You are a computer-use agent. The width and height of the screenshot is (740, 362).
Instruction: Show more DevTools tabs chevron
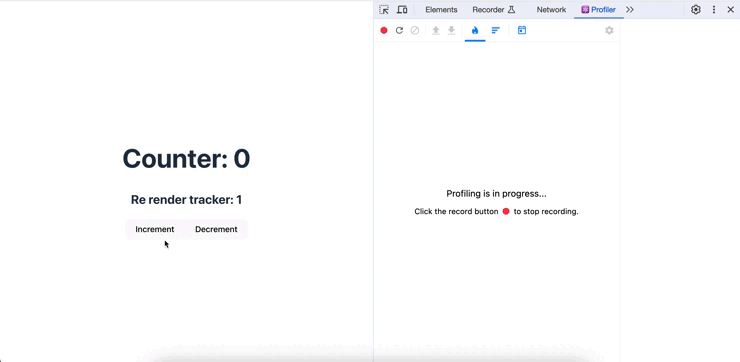[630, 9]
